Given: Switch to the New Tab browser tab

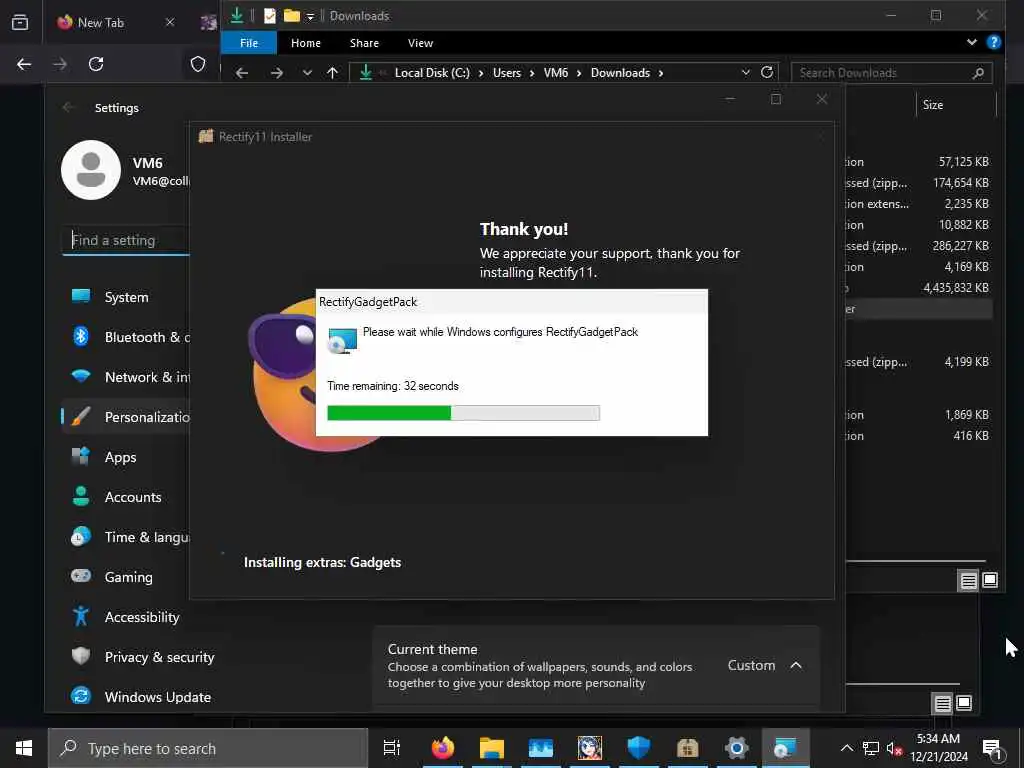Looking at the screenshot, I should pyautogui.click(x=101, y=22).
